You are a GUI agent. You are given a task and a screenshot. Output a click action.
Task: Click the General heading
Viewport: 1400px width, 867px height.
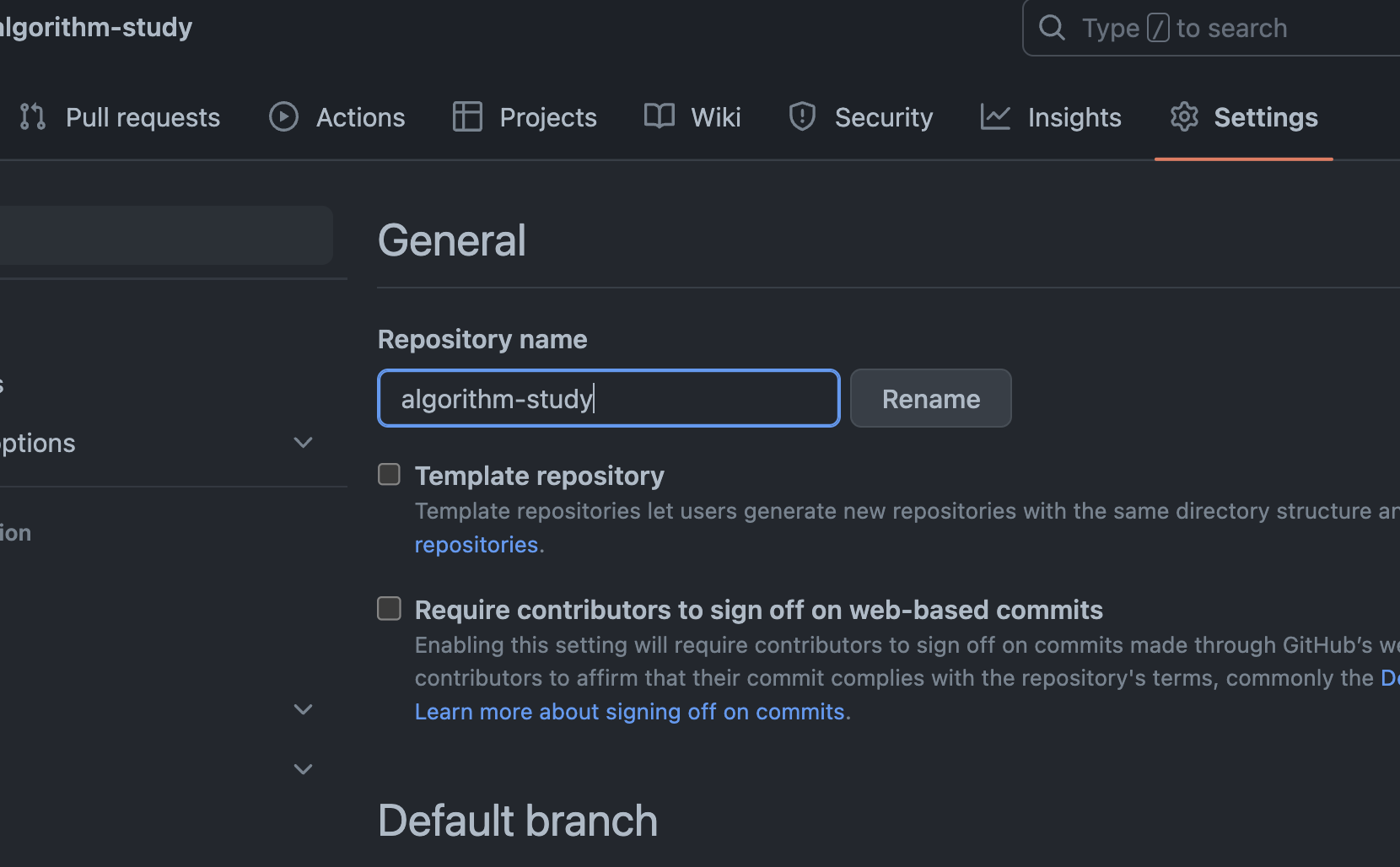click(452, 240)
